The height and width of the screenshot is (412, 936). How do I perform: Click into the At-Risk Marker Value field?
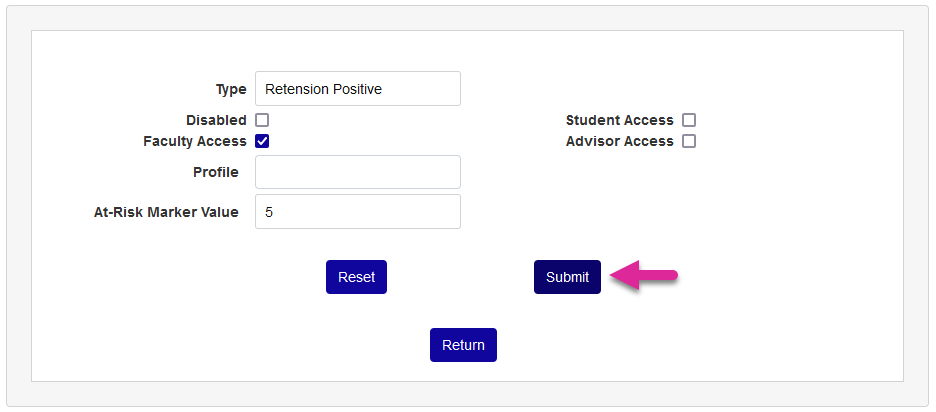click(x=357, y=212)
